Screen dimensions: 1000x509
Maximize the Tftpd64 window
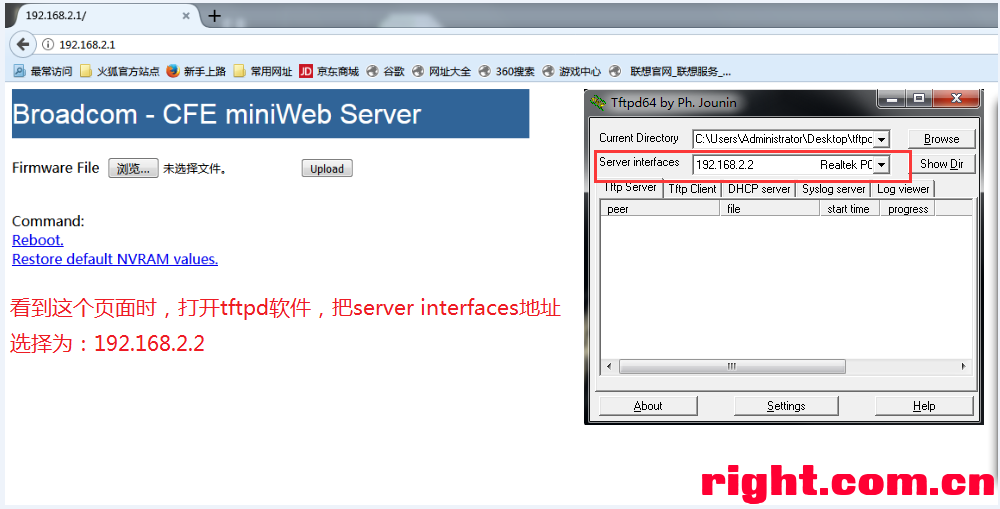[918, 99]
